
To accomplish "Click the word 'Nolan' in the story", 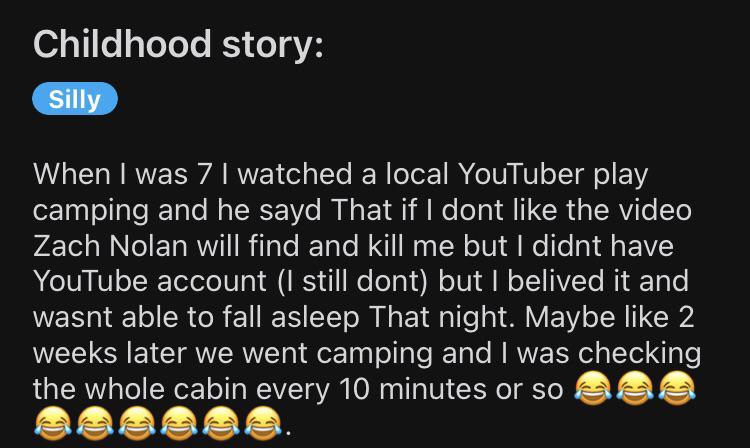I will 148,246.
